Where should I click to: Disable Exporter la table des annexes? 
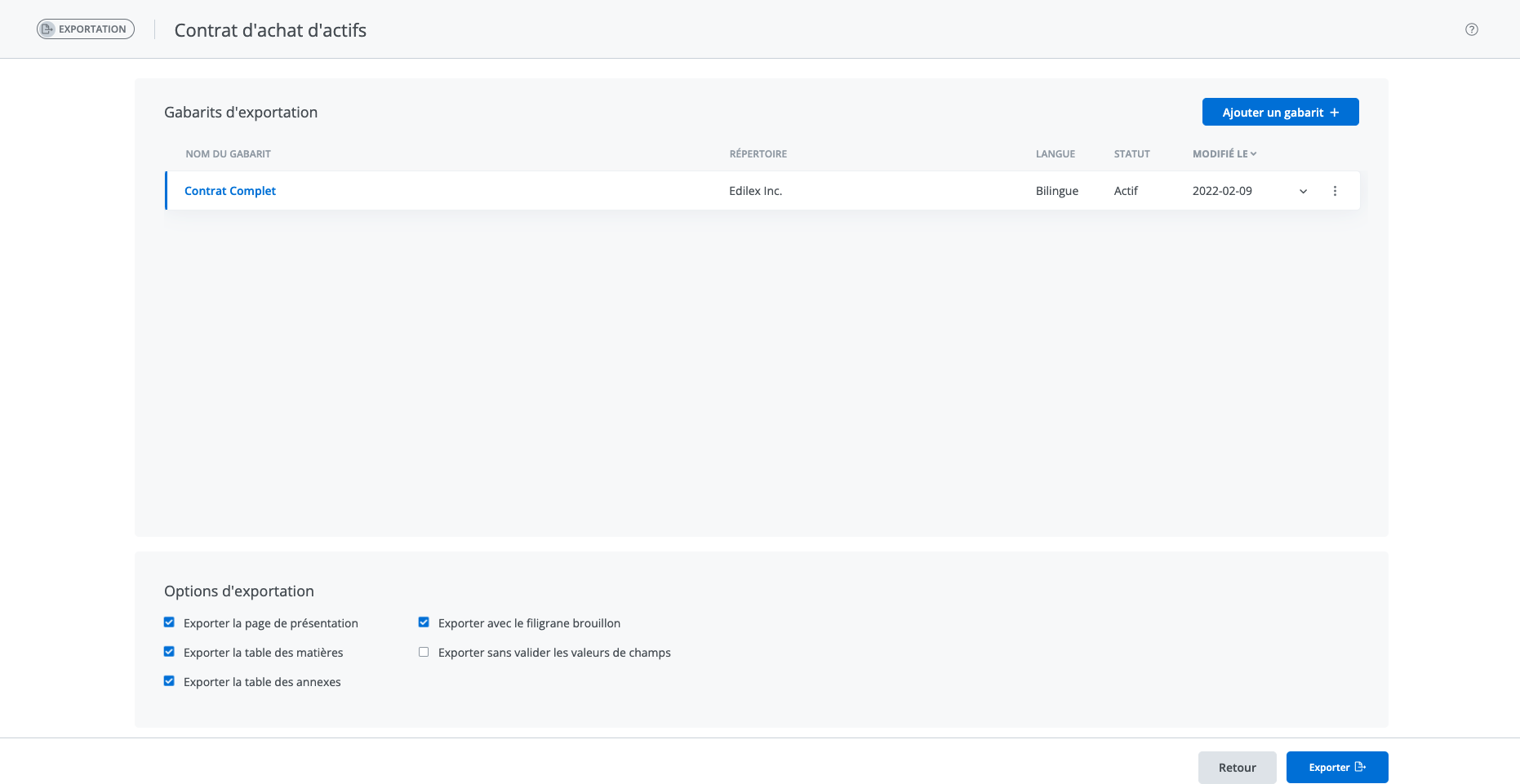coord(169,681)
